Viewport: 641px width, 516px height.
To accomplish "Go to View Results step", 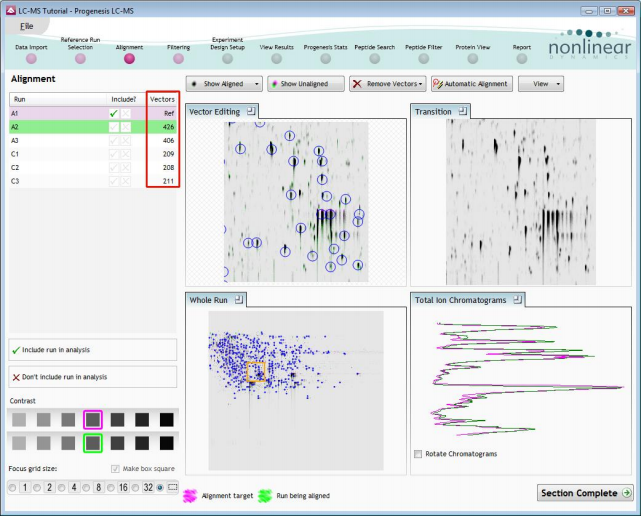I will click(x=276, y=58).
